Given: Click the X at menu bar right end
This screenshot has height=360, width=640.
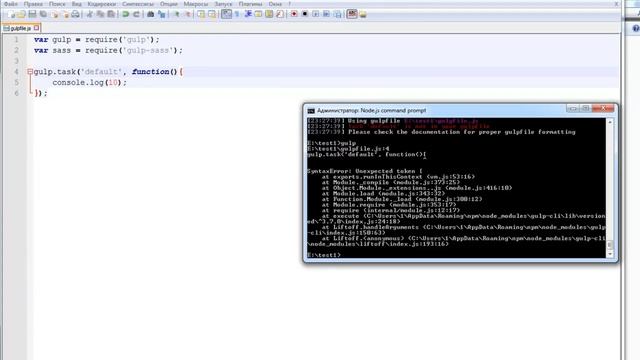Looking at the screenshot, I should 616,4.
